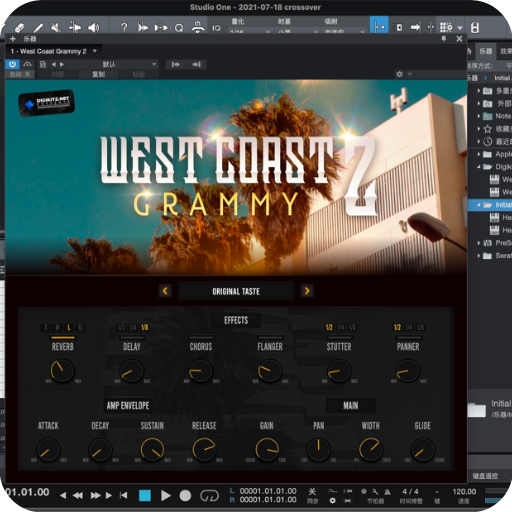Expand the favorites star folder
This screenshot has height=512, width=512.
click(479, 129)
